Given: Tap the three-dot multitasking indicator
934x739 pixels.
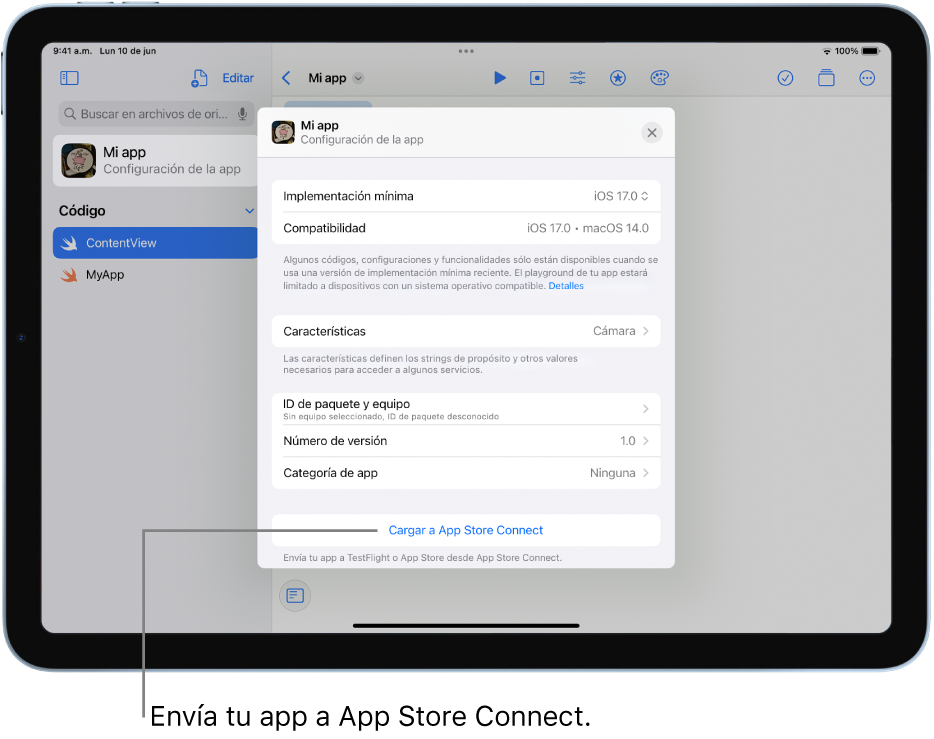Looking at the screenshot, I should point(466,51).
